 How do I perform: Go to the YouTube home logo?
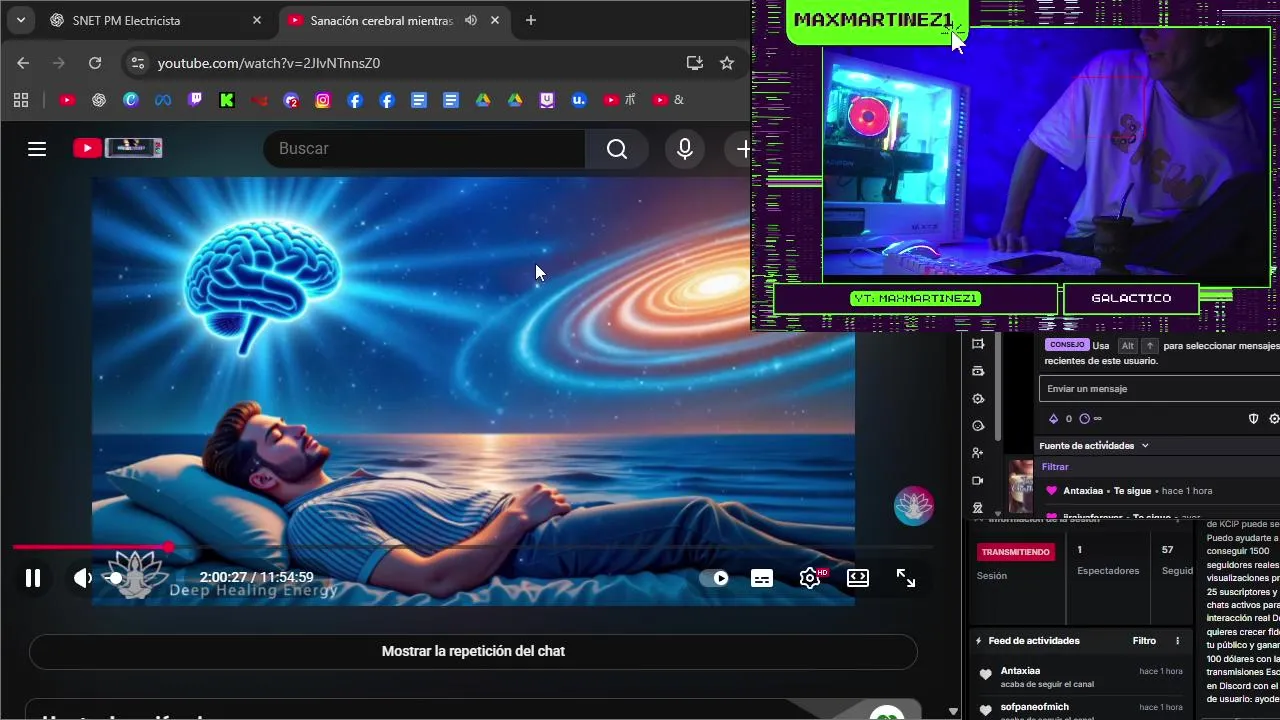[x=117, y=148]
